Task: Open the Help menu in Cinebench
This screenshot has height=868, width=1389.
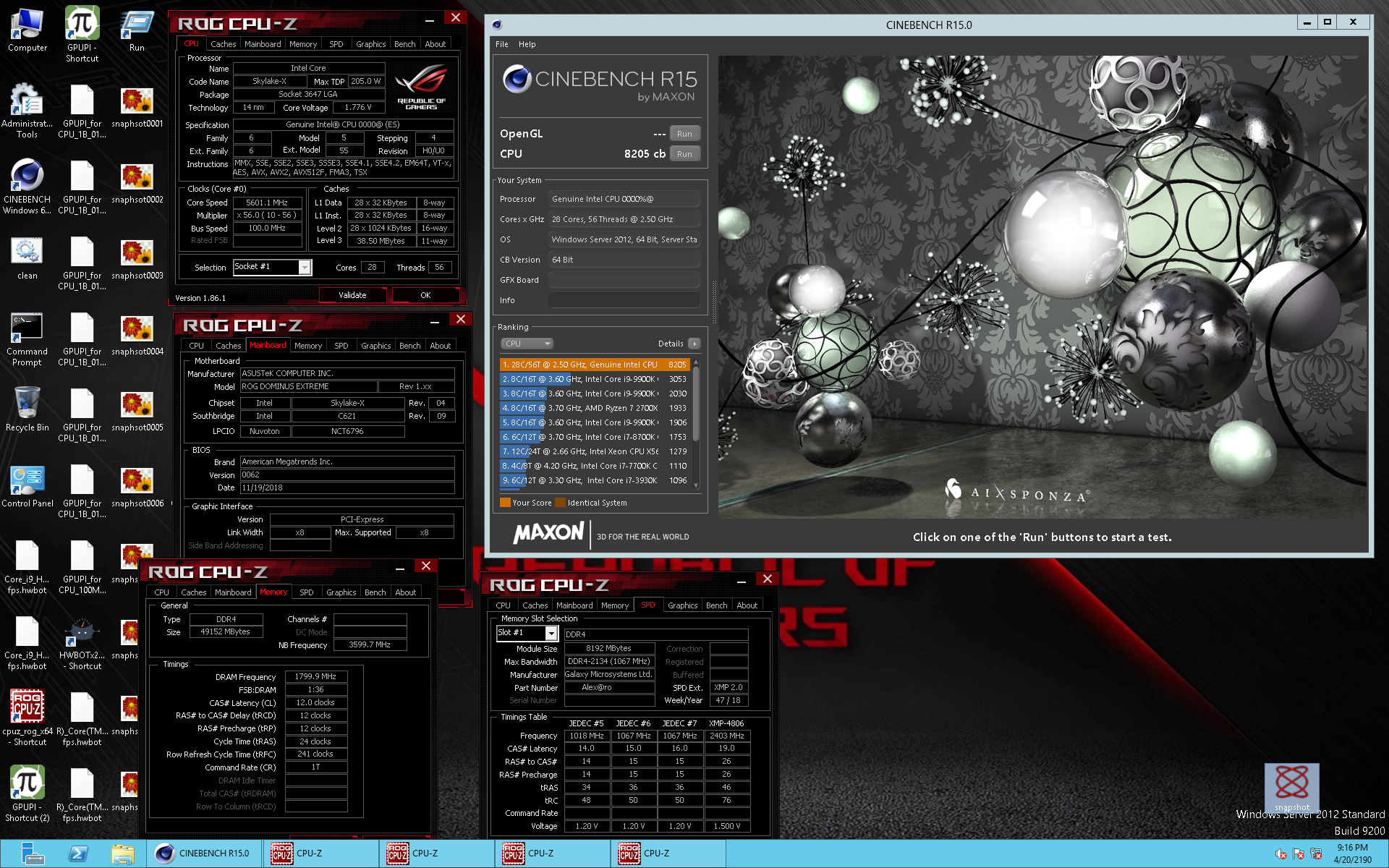Action: 527,44
